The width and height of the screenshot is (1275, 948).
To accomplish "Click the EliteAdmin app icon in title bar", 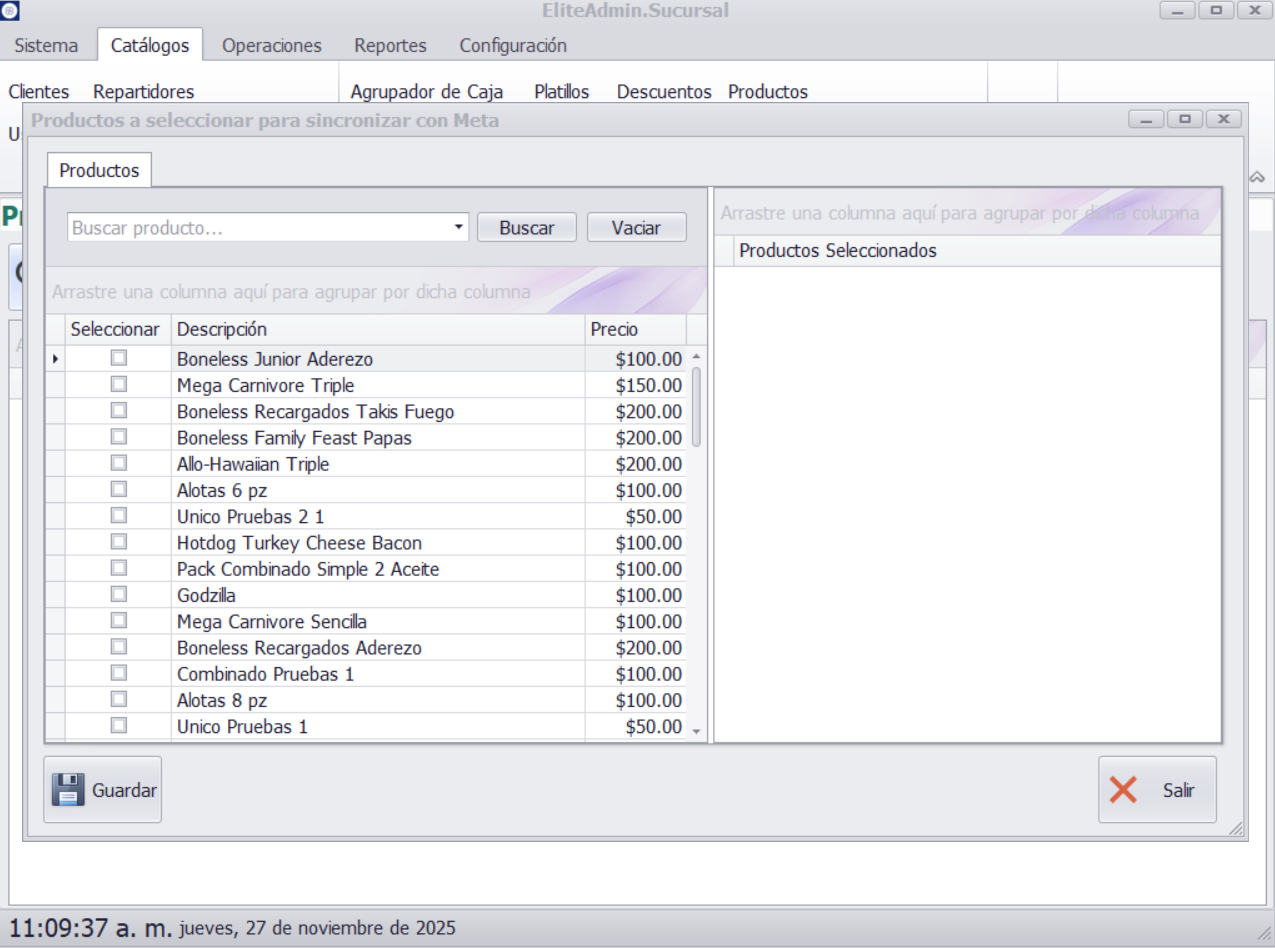I will tap(10, 10).
